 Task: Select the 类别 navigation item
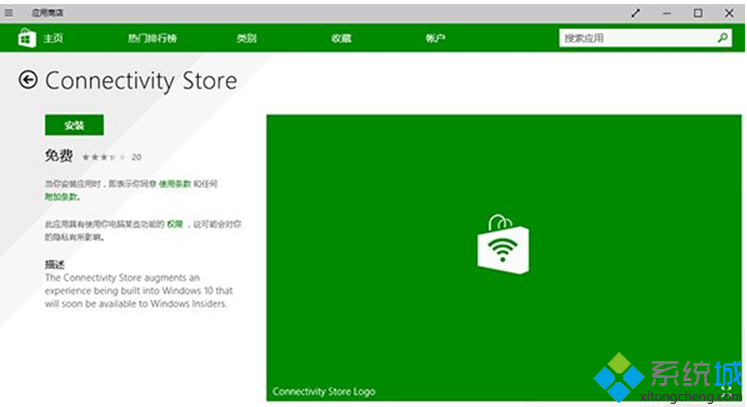246,38
